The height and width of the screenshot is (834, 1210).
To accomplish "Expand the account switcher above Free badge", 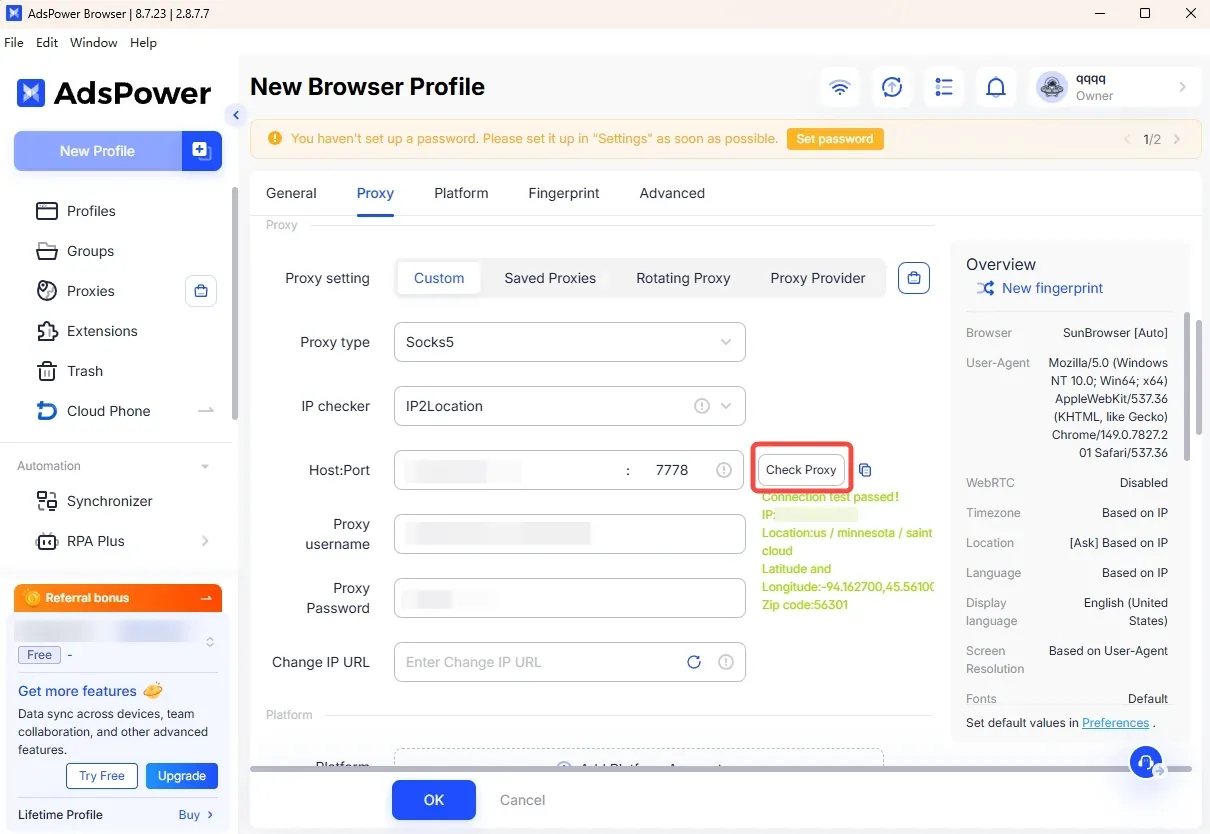I will click(210, 641).
